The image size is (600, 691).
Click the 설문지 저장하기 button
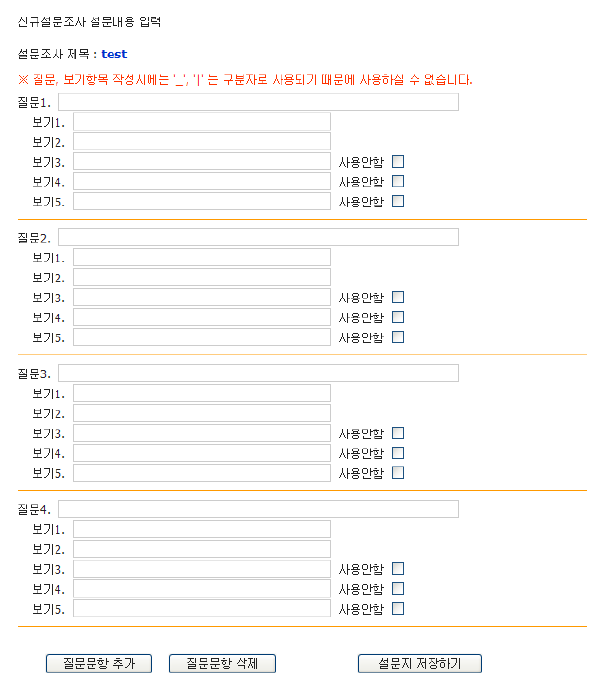(420, 663)
